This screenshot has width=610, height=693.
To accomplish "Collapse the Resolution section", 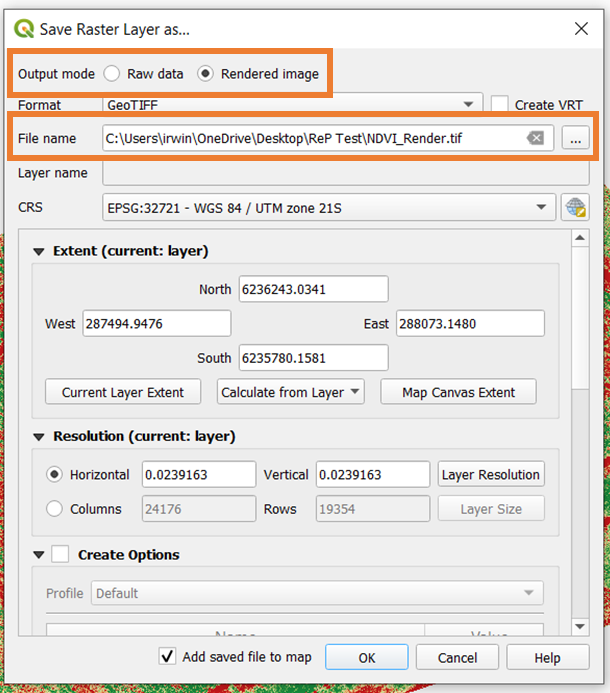I will click(x=40, y=436).
